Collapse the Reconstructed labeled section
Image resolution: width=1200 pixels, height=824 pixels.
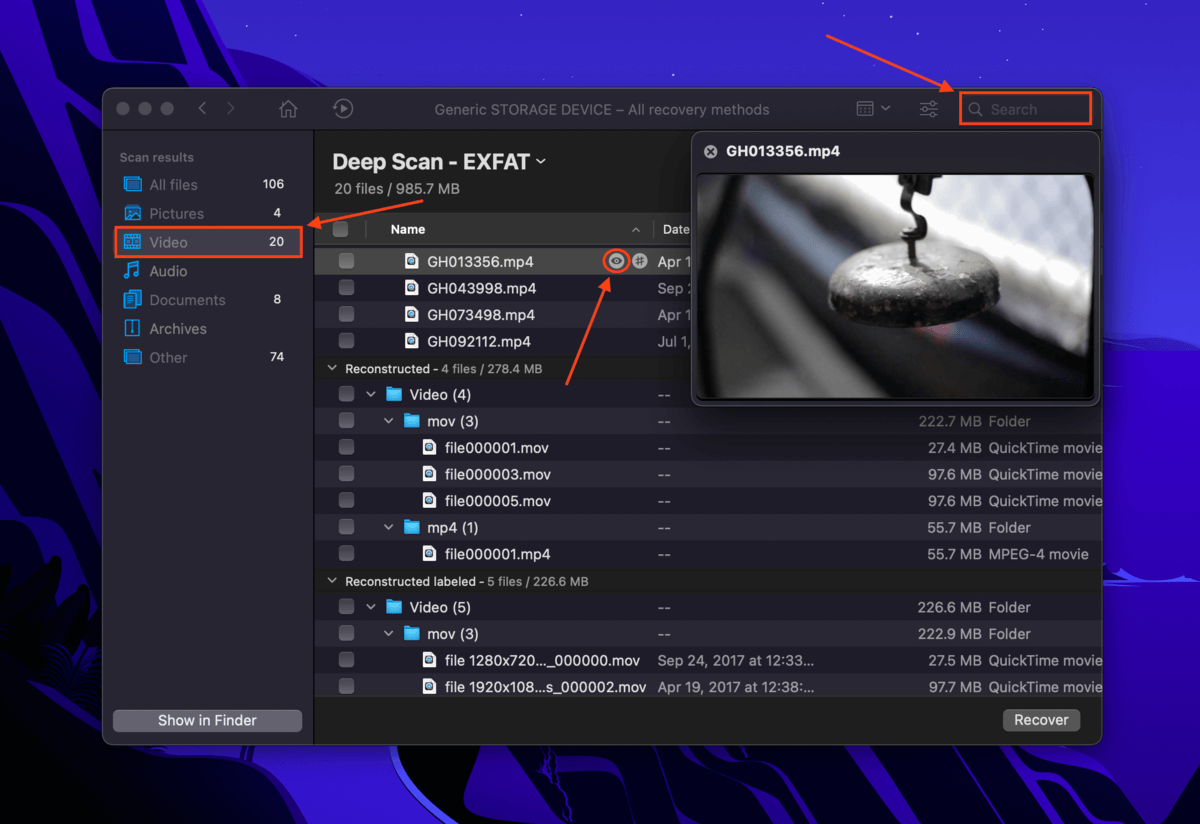(332, 581)
